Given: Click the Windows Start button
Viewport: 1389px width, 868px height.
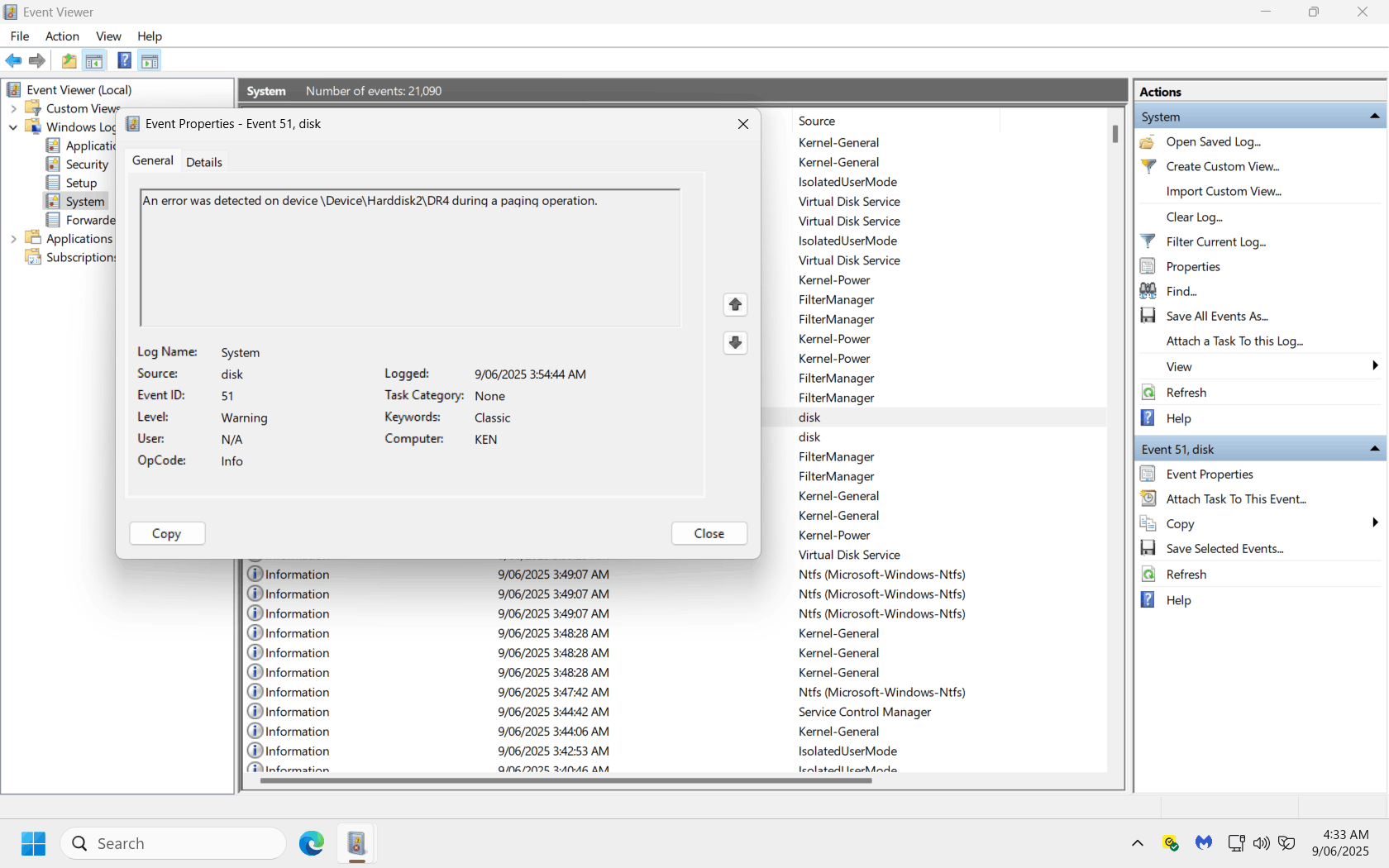Looking at the screenshot, I should pyautogui.click(x=34, y=843).
